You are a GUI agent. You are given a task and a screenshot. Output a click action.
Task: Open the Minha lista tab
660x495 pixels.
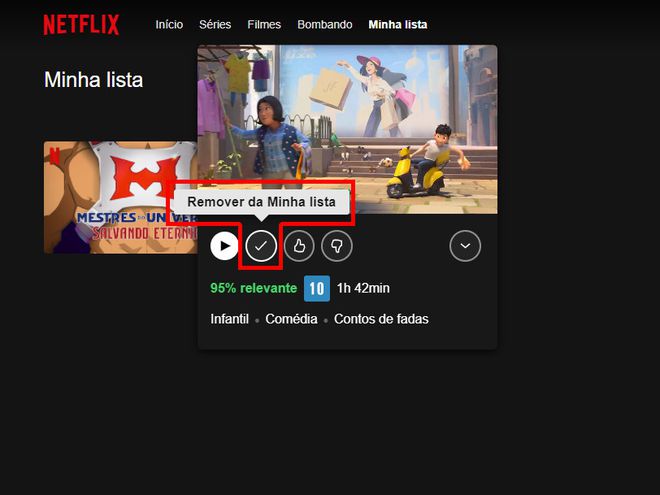click(398, 24)
